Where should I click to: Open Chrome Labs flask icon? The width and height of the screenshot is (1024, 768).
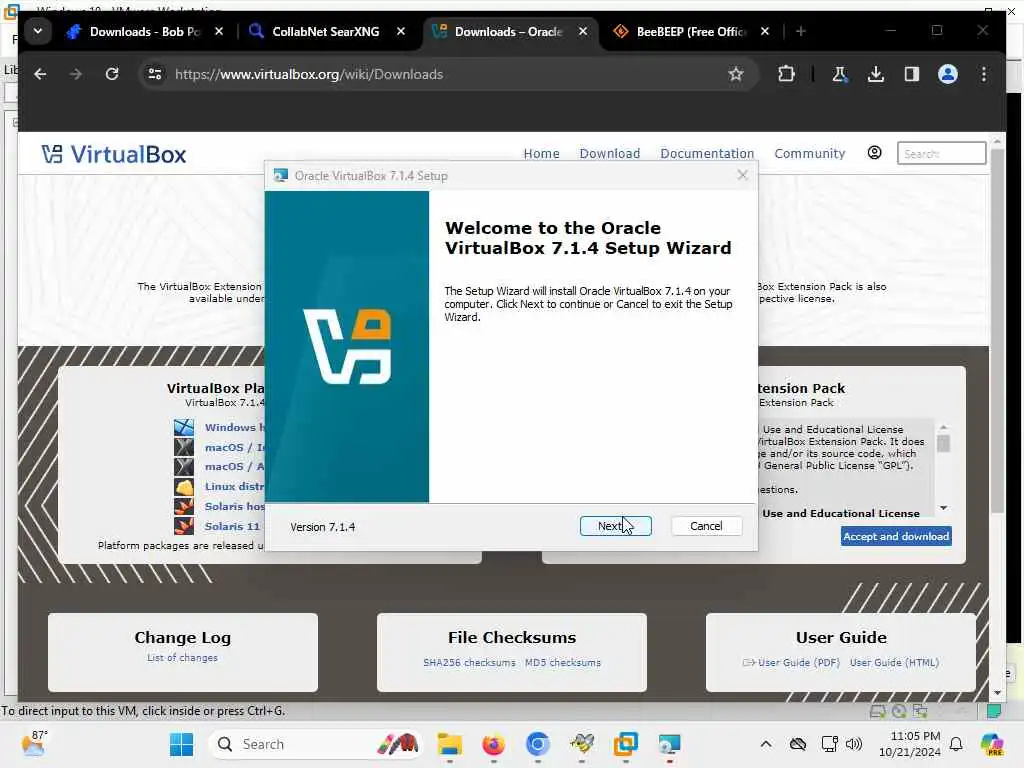pos(840,74)
